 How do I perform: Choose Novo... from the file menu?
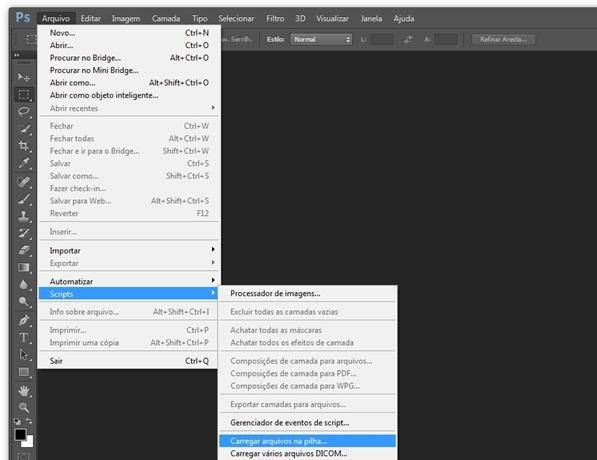[129, 33]
